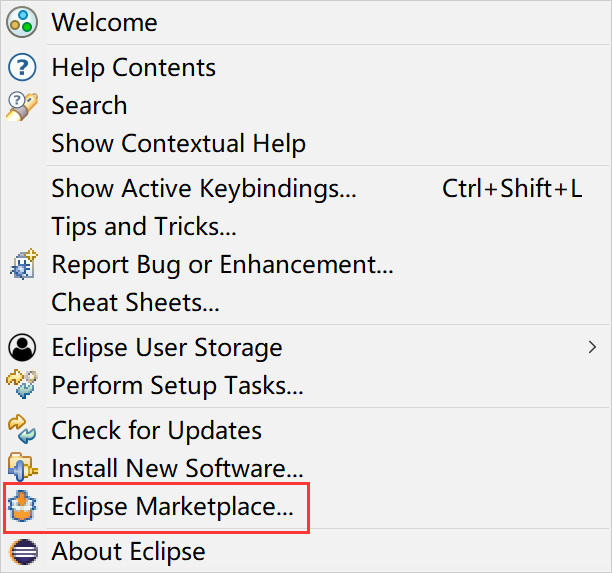This screenshot has height=573, width=612.
Task: Expand the Eclipse User Storage submenu arrow
Action: coord(592,347)
